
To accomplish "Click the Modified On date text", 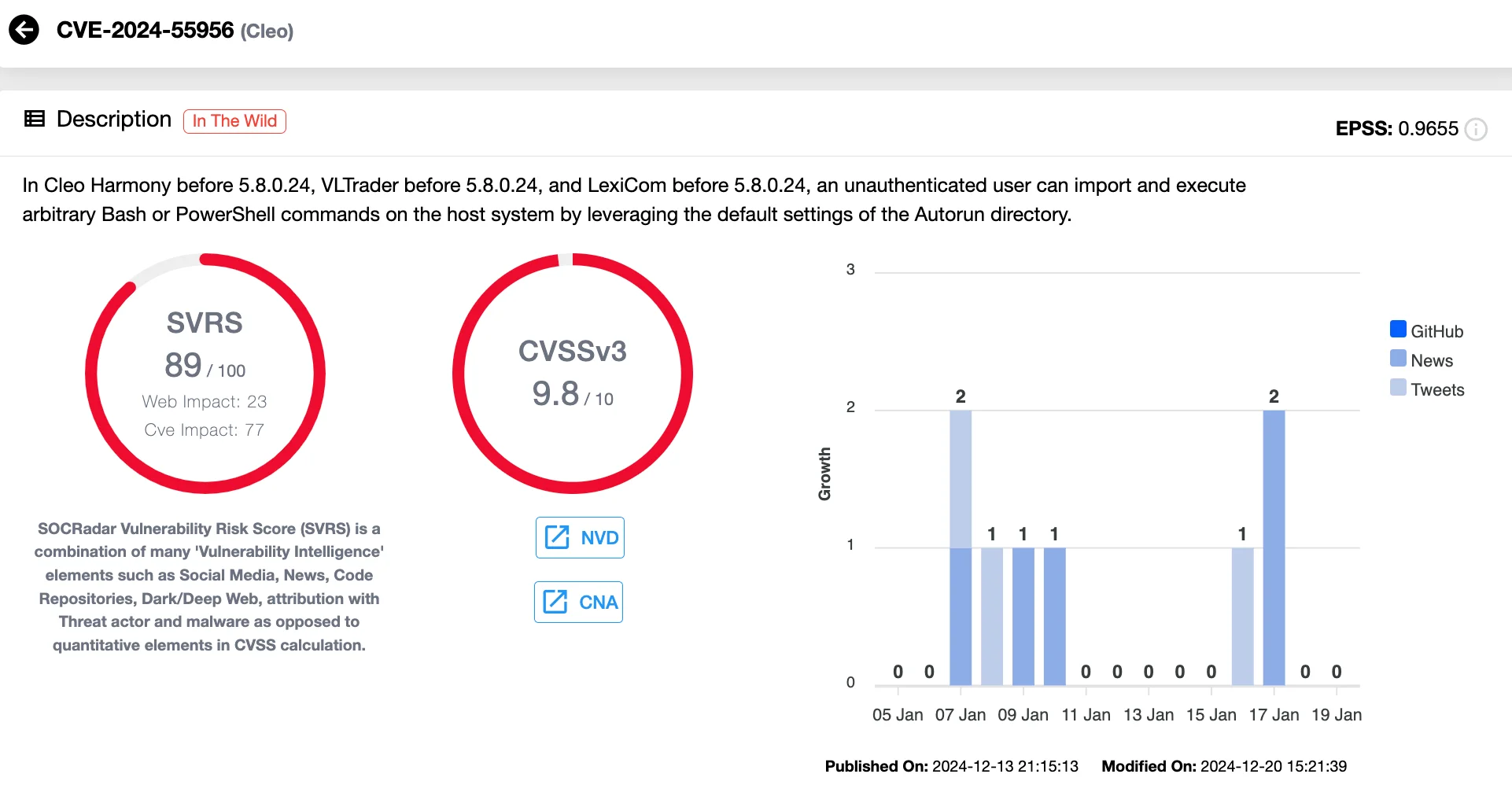I will coord(1224,766).
